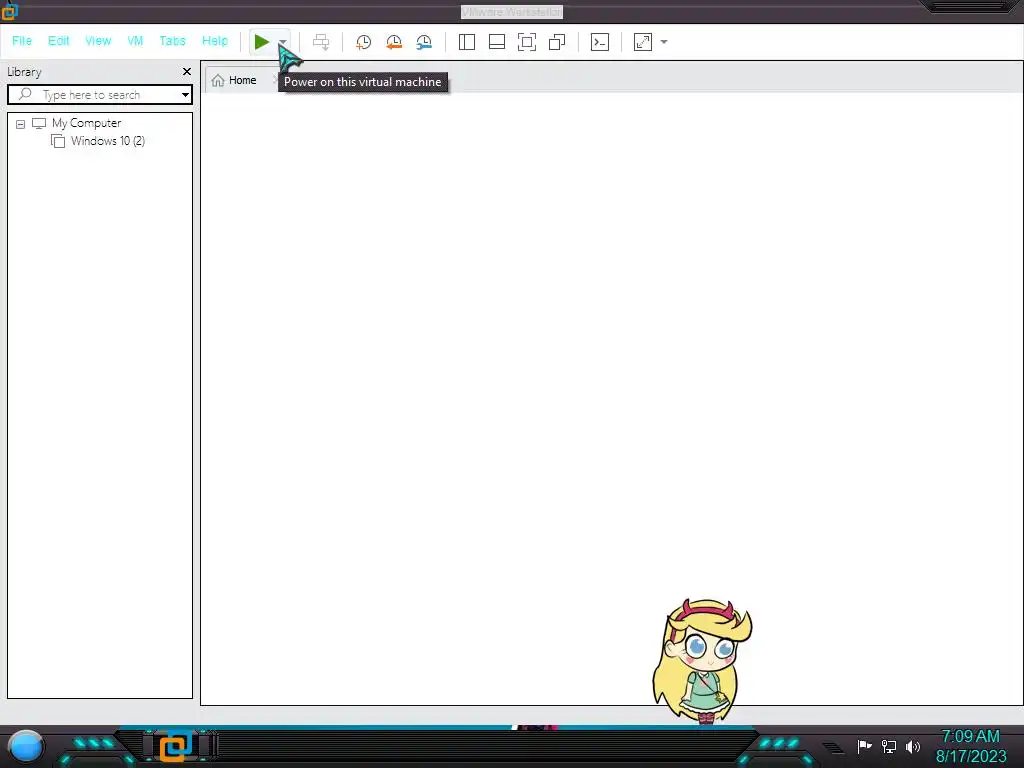Switch to Unity mode icon
The image size is (1024, 768).
pyautogui.click(x=557, y=42)
